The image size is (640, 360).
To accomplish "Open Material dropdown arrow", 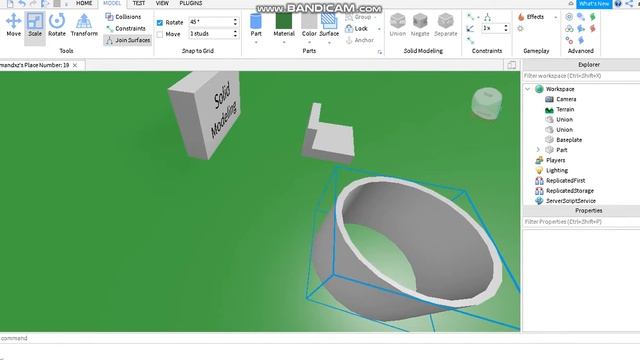I will tap(284, 42).
